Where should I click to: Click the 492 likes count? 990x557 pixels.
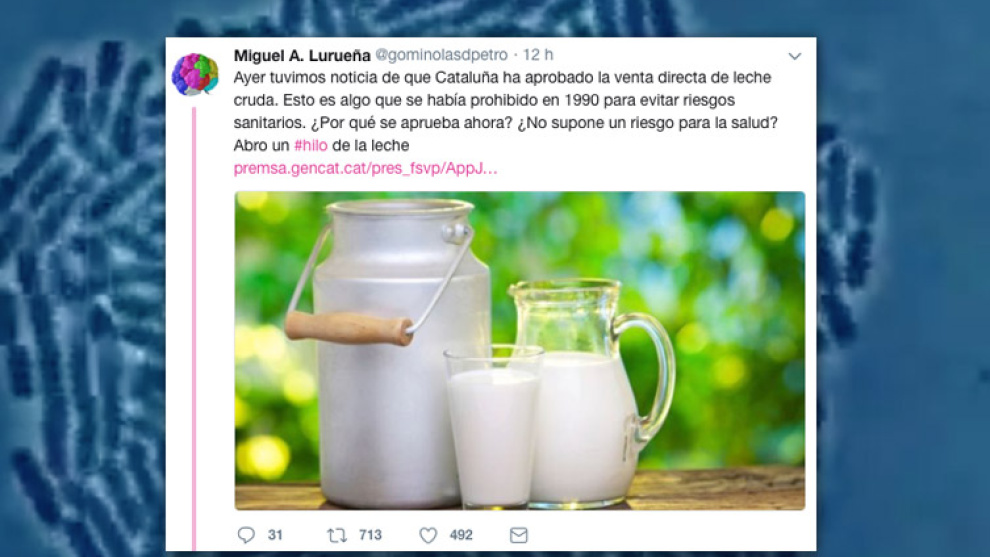coord(461,536)
